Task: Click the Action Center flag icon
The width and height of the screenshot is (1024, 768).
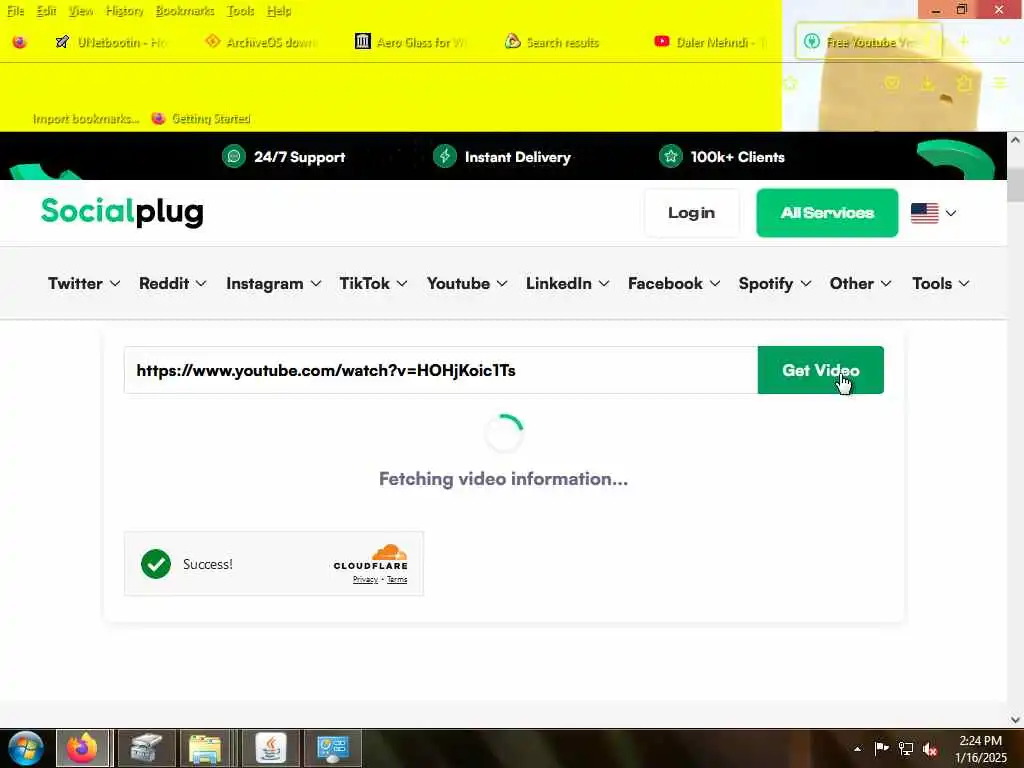Action: pos(882,749)
